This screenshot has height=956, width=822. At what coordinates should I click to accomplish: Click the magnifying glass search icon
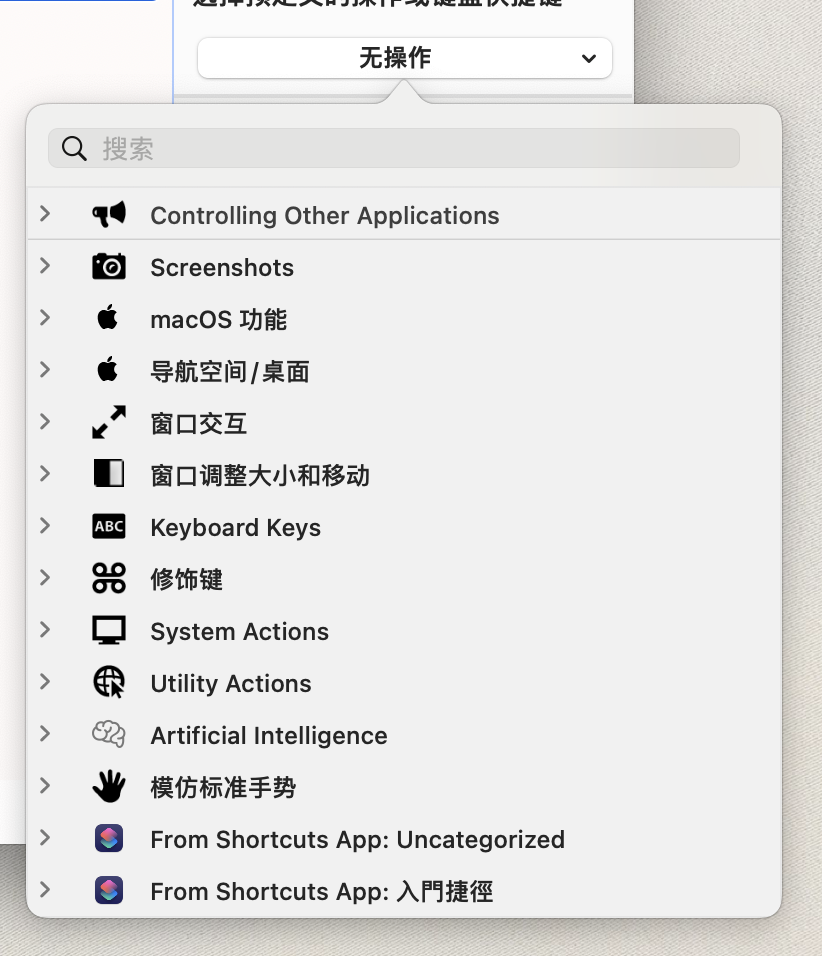click(x=74, y=148)
